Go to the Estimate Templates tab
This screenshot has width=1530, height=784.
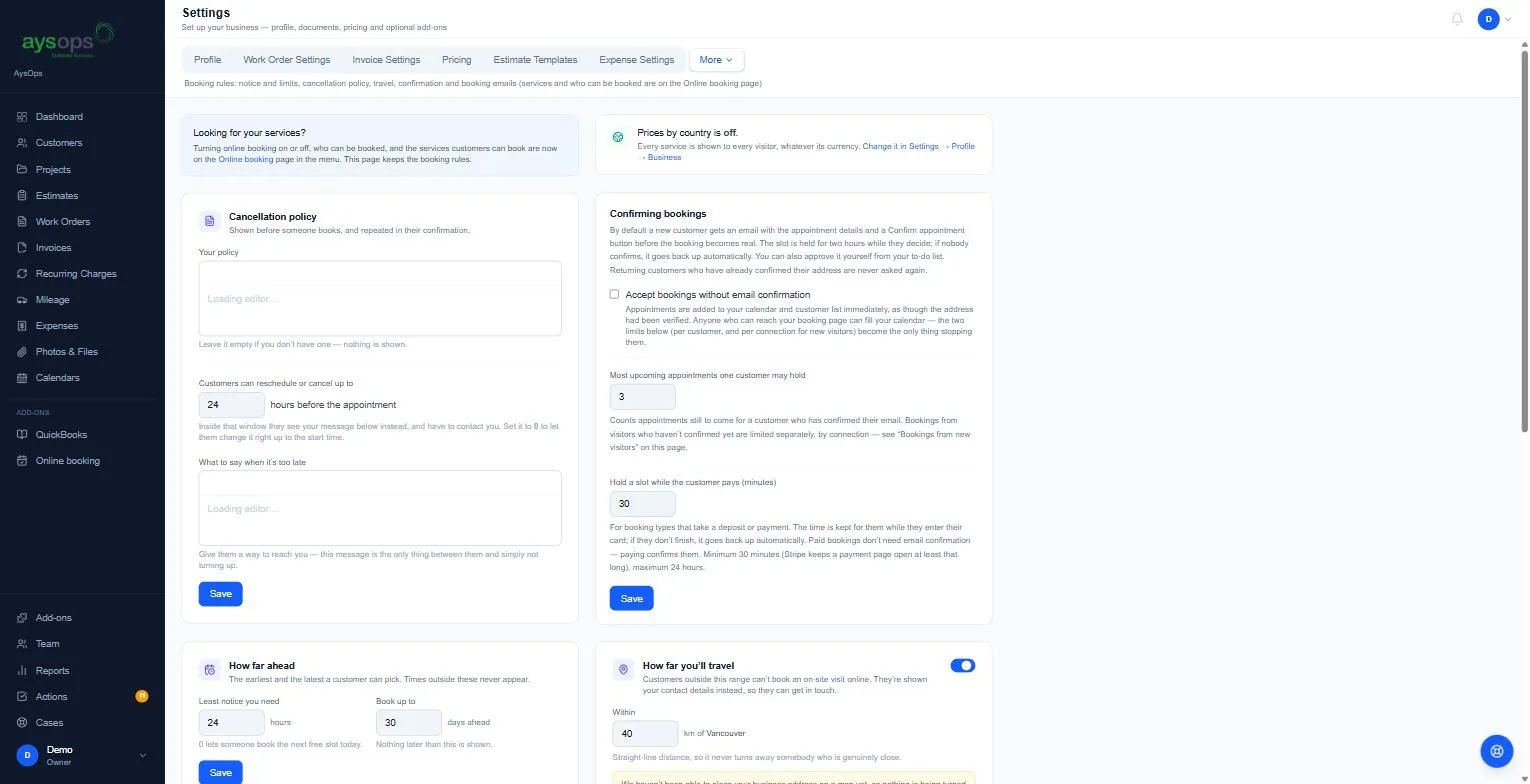coord(535,60)
